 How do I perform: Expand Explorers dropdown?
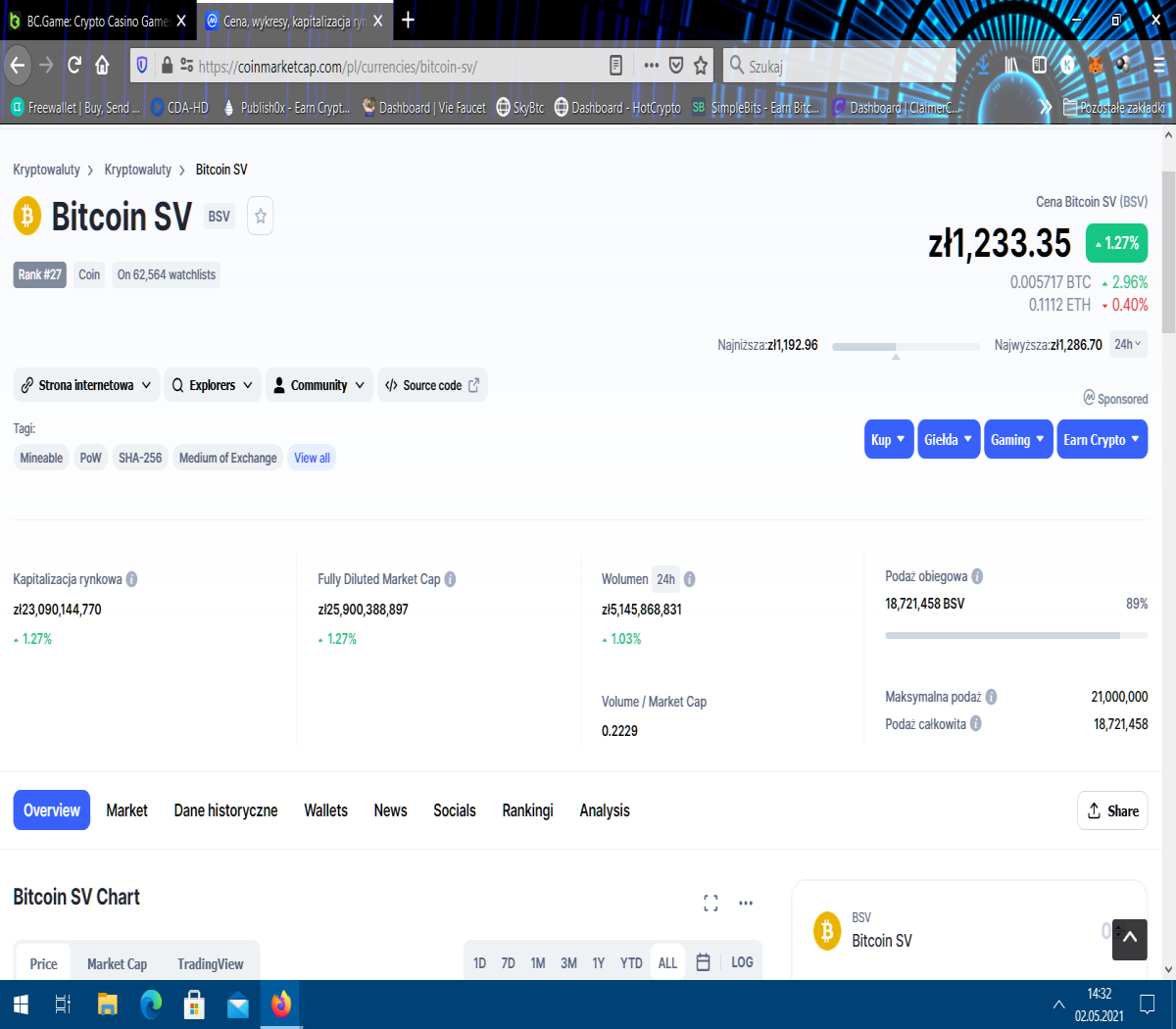(x=213, y=385)
